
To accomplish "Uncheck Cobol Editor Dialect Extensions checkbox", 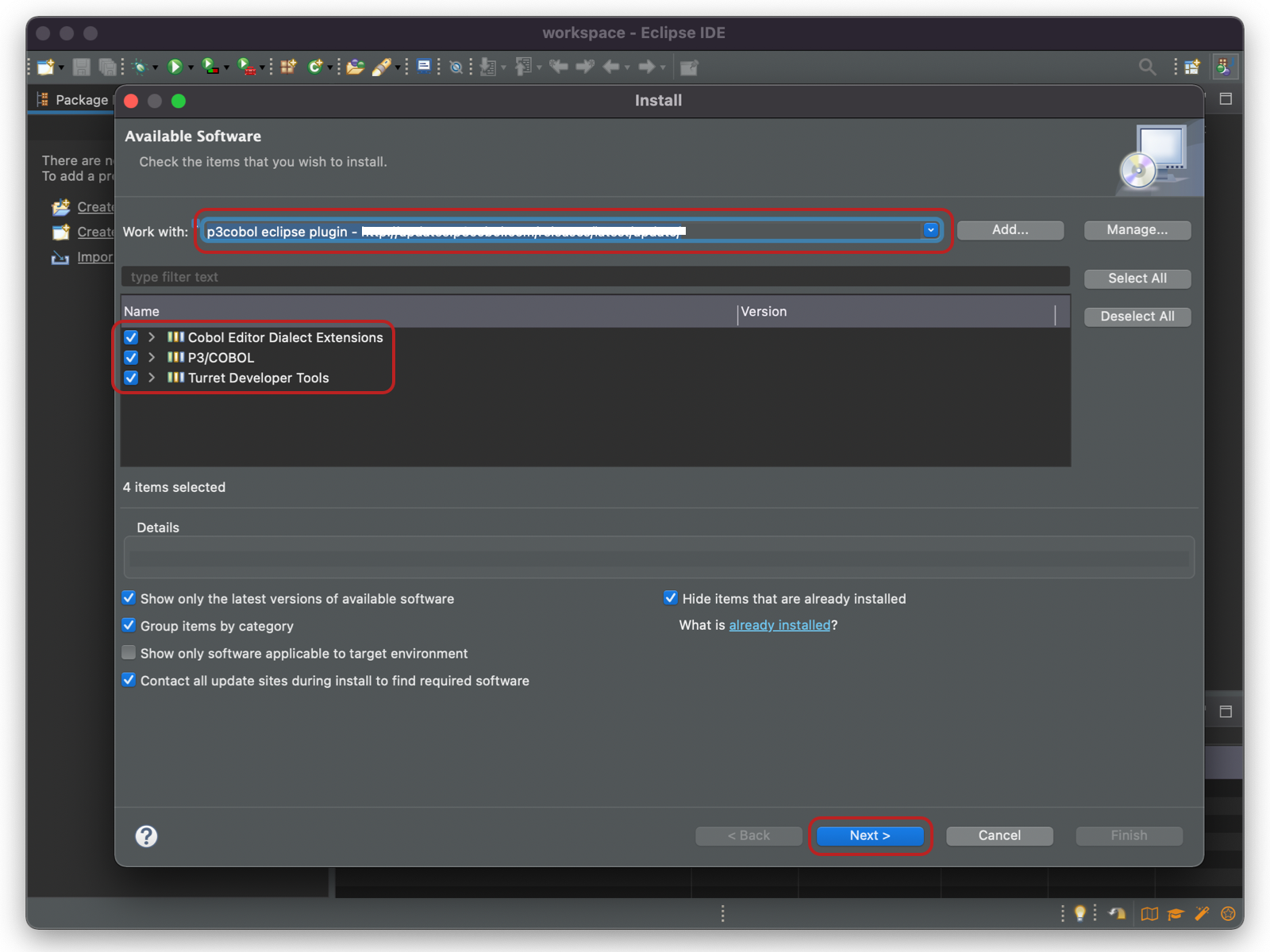I will [x=131, y=337].
